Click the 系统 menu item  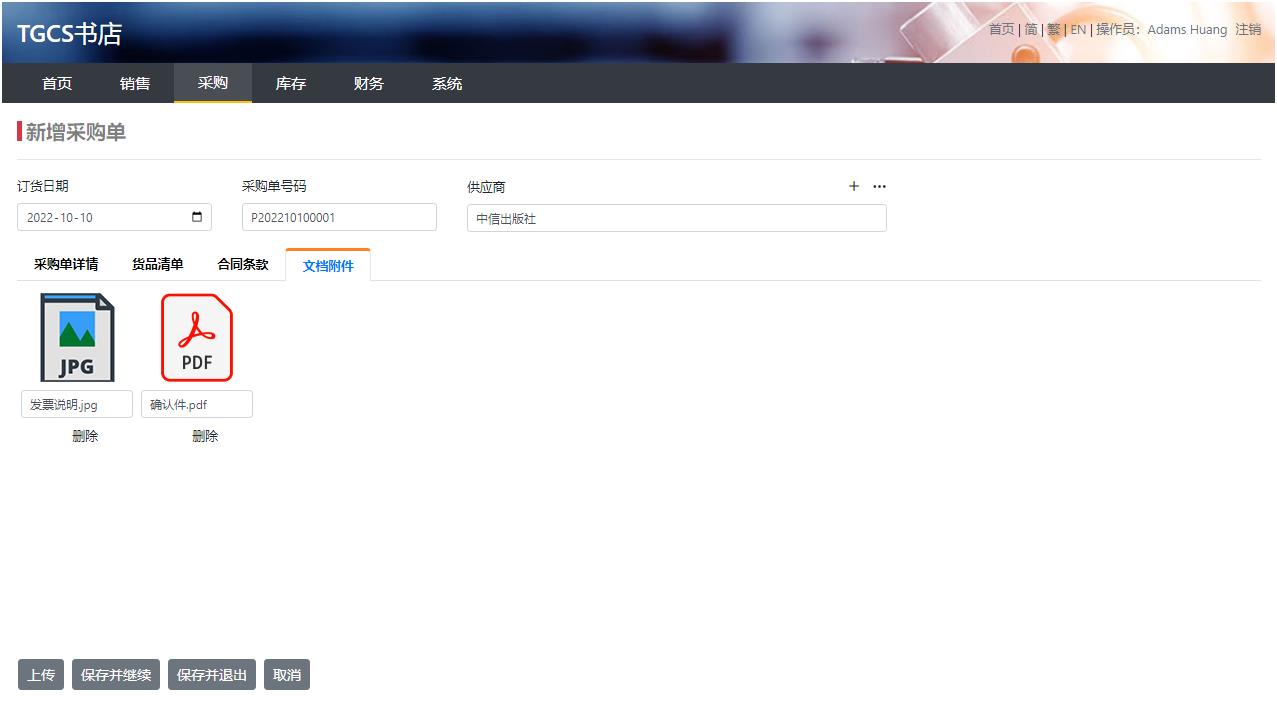pos(447,84)
